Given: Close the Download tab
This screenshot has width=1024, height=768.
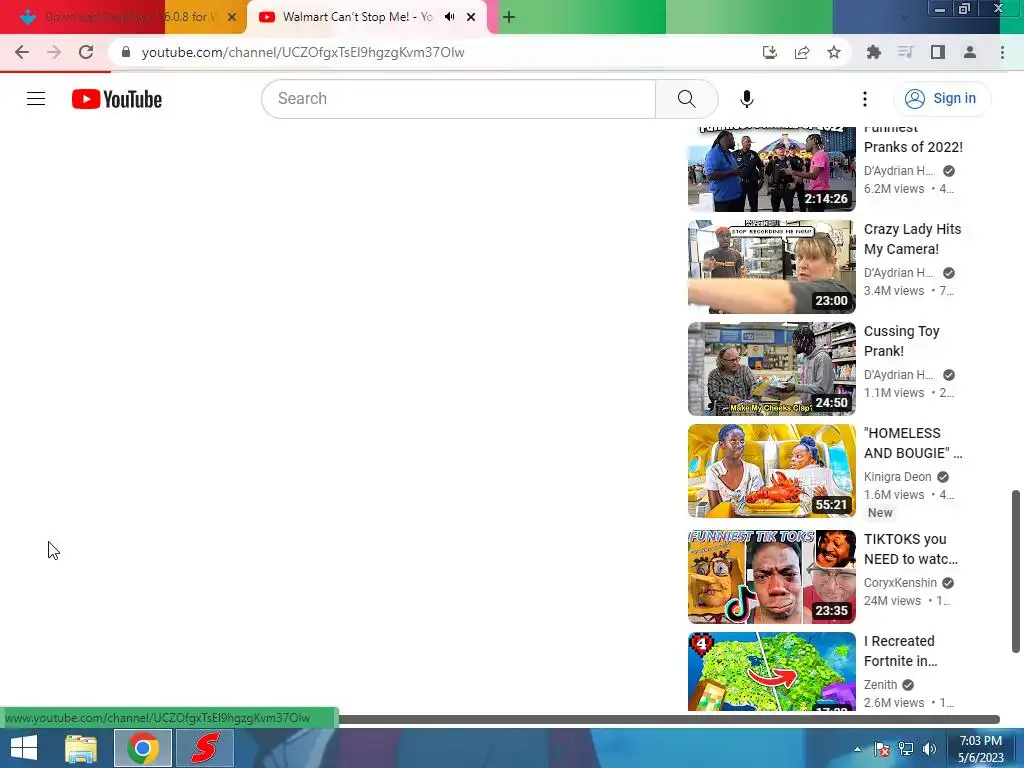Looking at the screenshot, I should point(232,17).
